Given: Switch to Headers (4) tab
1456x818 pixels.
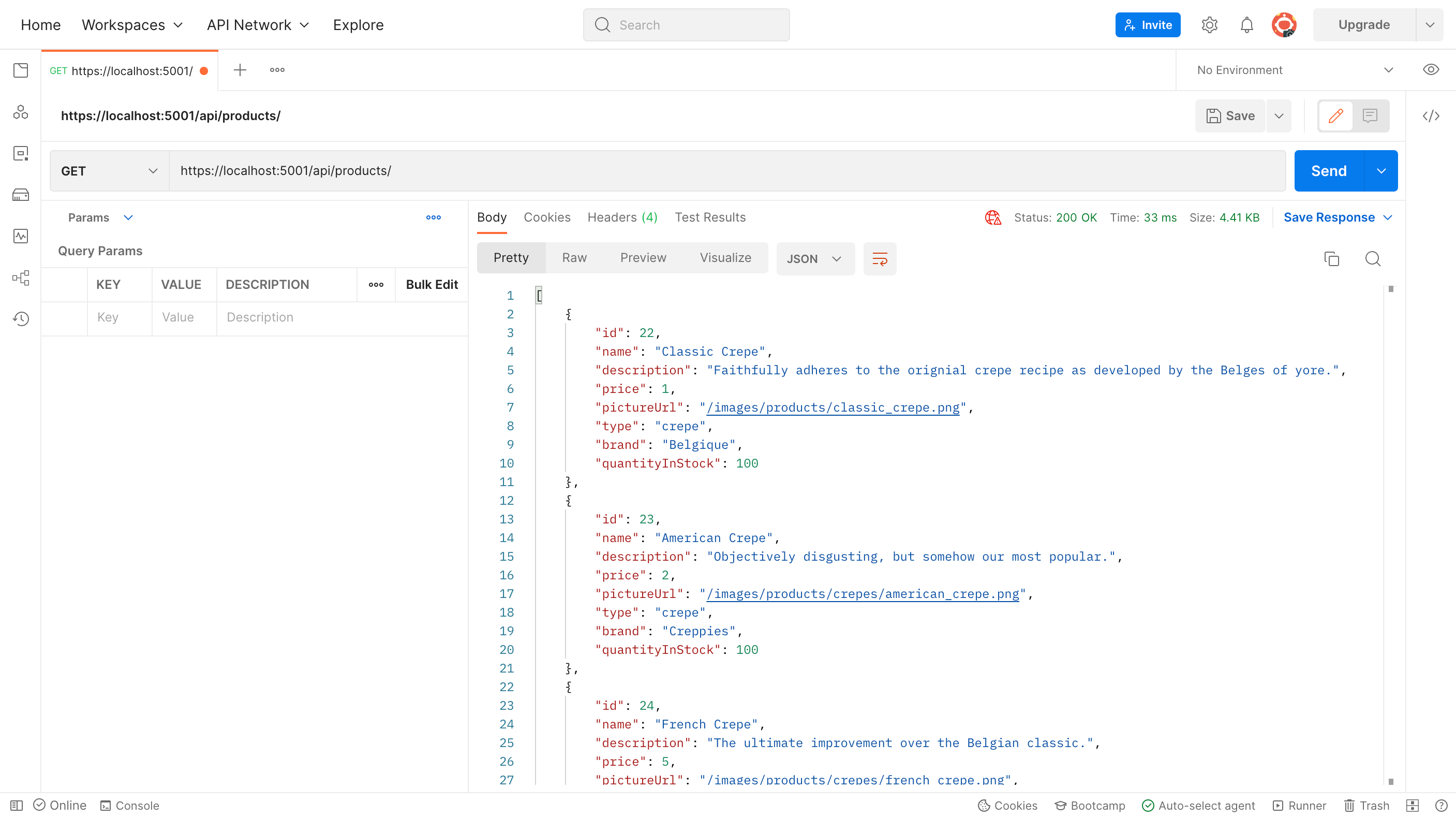Looking at the screenshot, I should pos(622,217).
